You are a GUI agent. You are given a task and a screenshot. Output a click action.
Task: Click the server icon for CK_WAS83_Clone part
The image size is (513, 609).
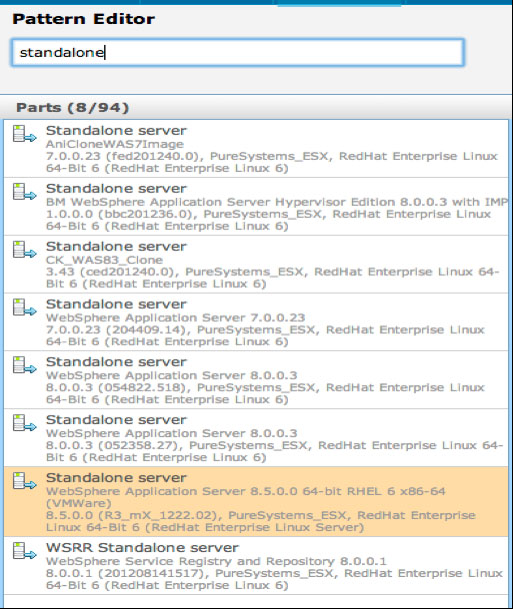pyautogui.click(x=24, y=250)
